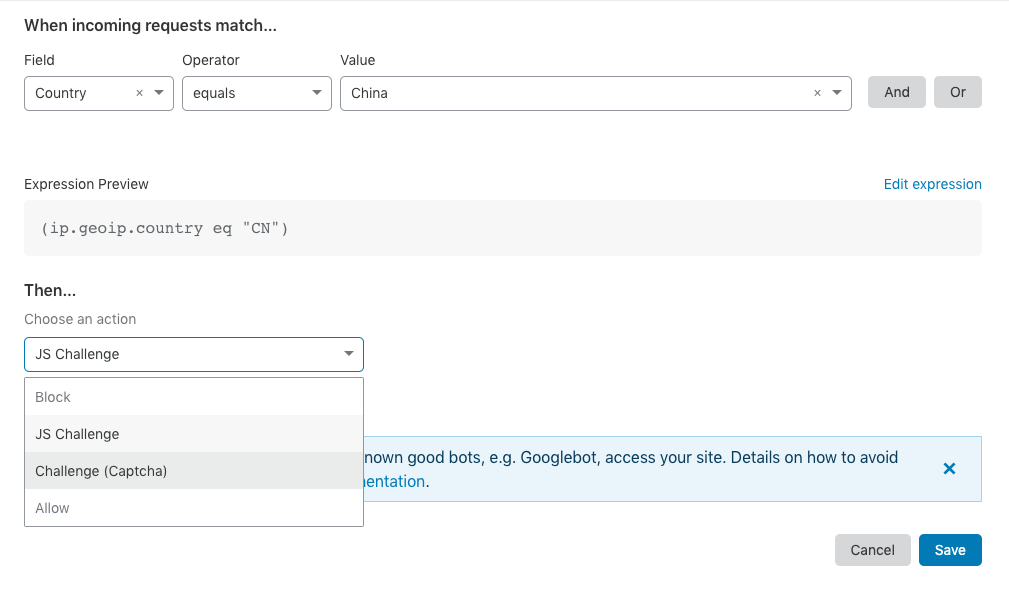This screenshot has height=593, width=1009.
Task: Cancel the firewall rule
Action: click(873, 550)
